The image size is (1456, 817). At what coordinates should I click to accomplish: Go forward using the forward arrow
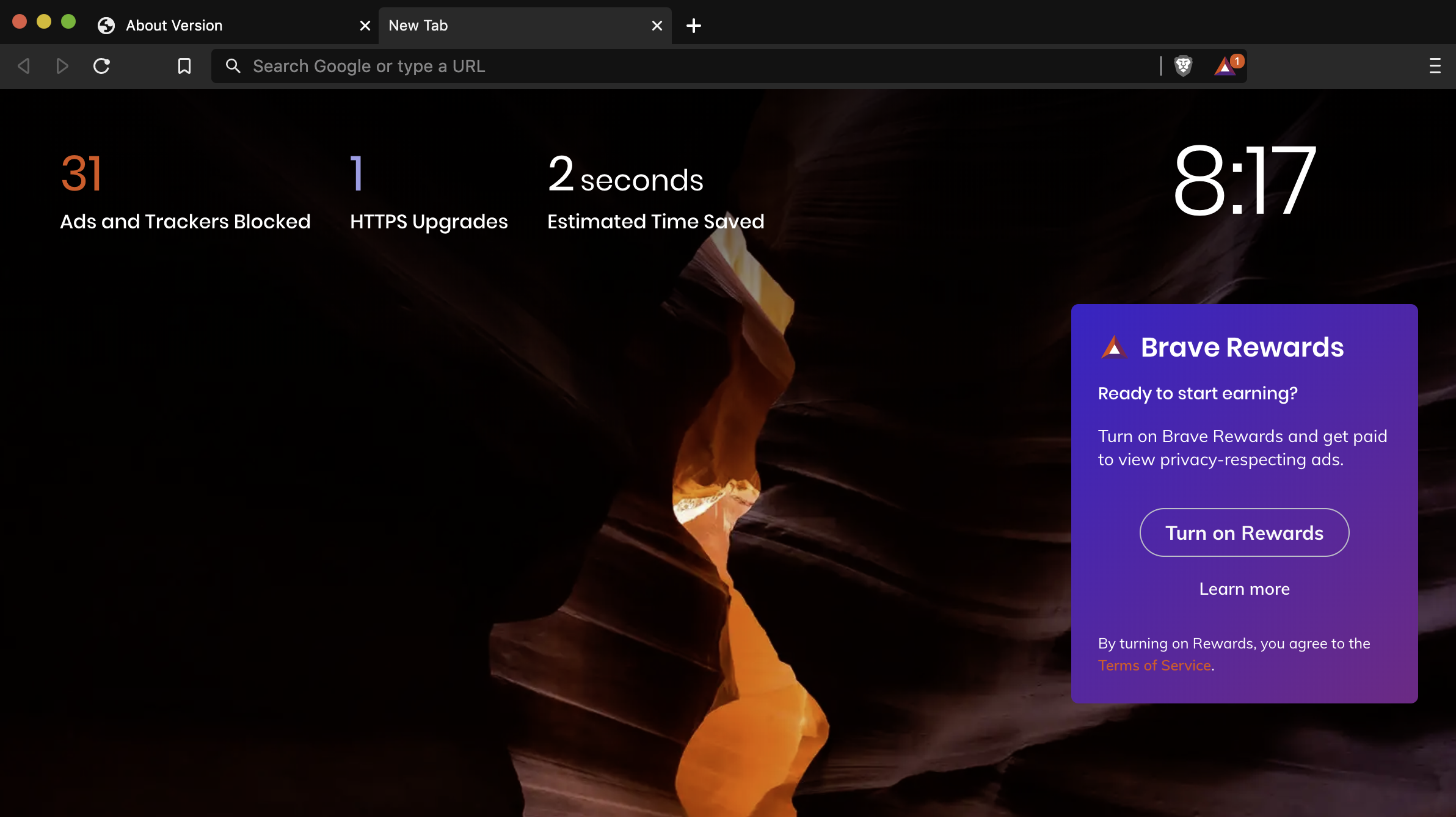tap(62, 66)
